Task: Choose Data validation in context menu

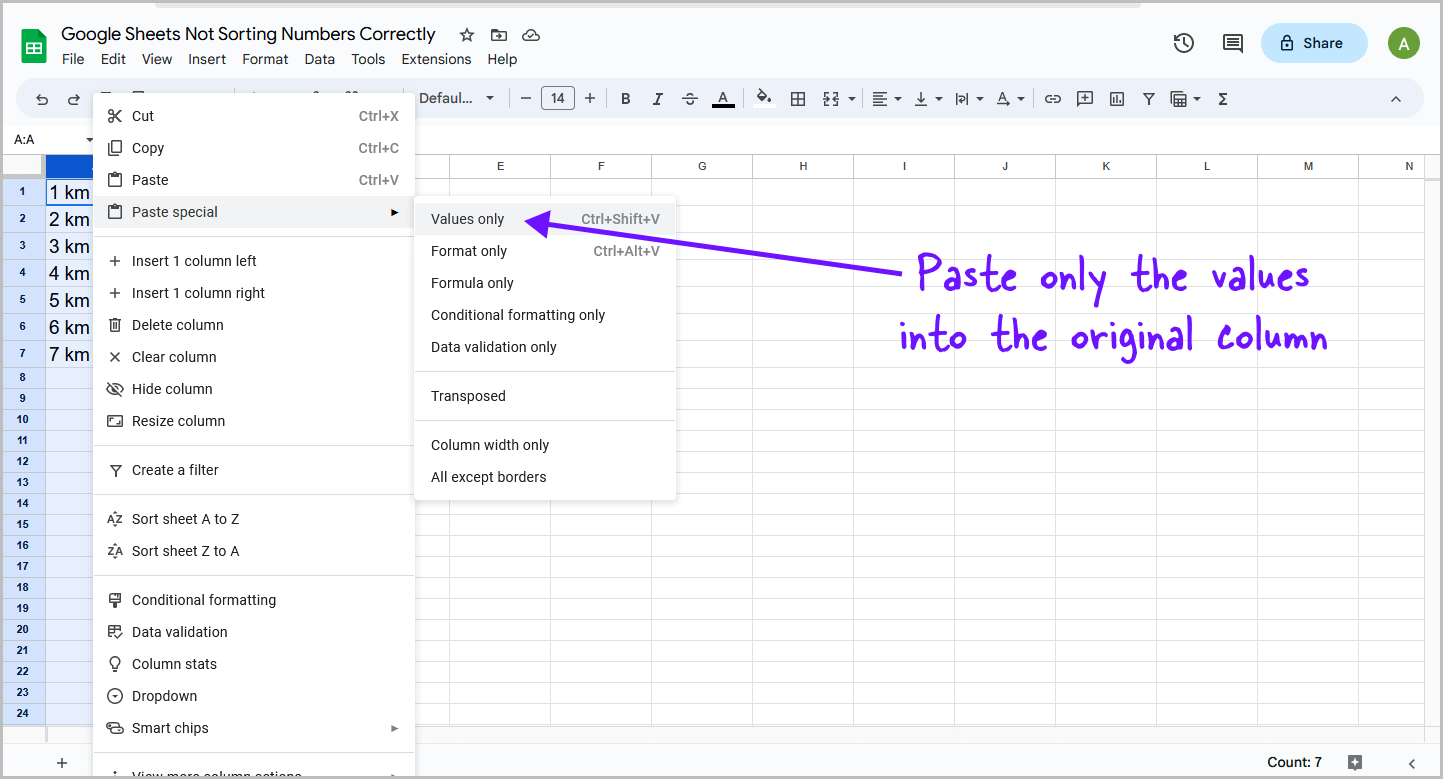Action: [253, 632]
